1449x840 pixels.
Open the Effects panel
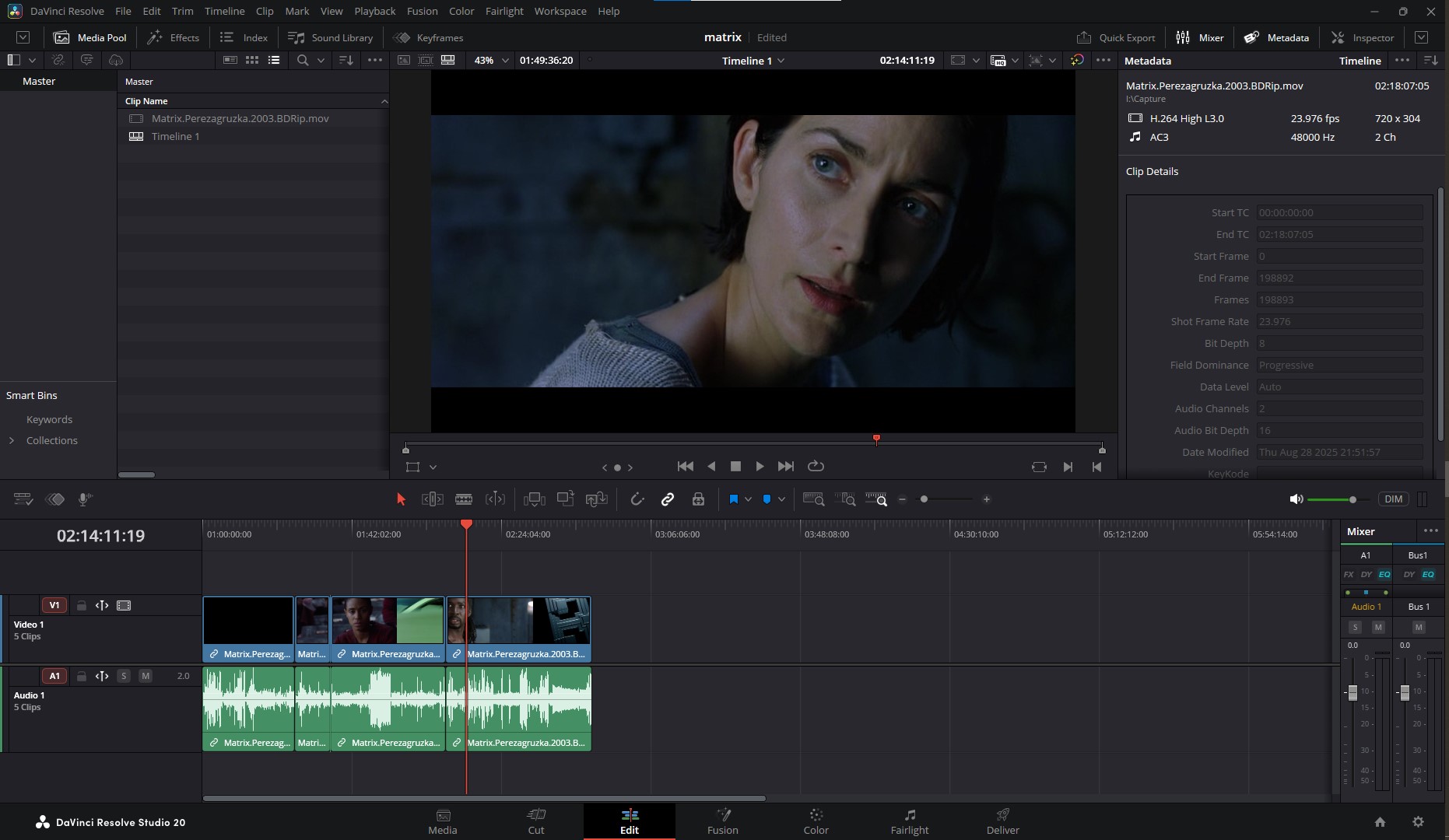174,37
